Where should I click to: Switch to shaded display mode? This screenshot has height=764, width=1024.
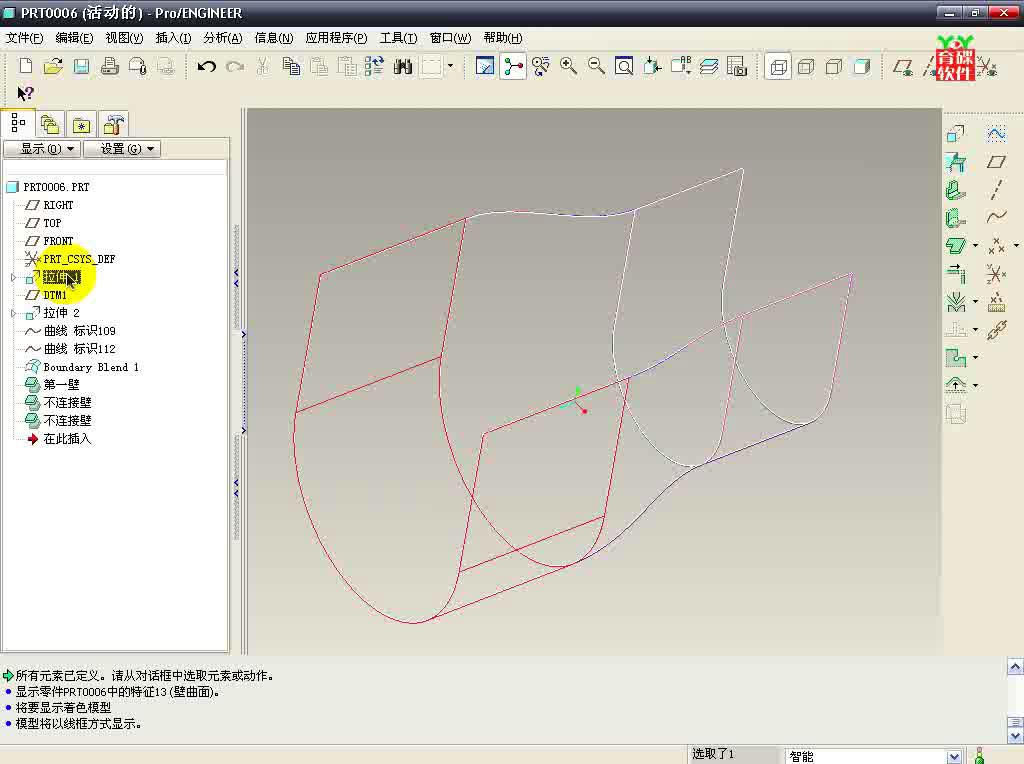click(862, 66)
